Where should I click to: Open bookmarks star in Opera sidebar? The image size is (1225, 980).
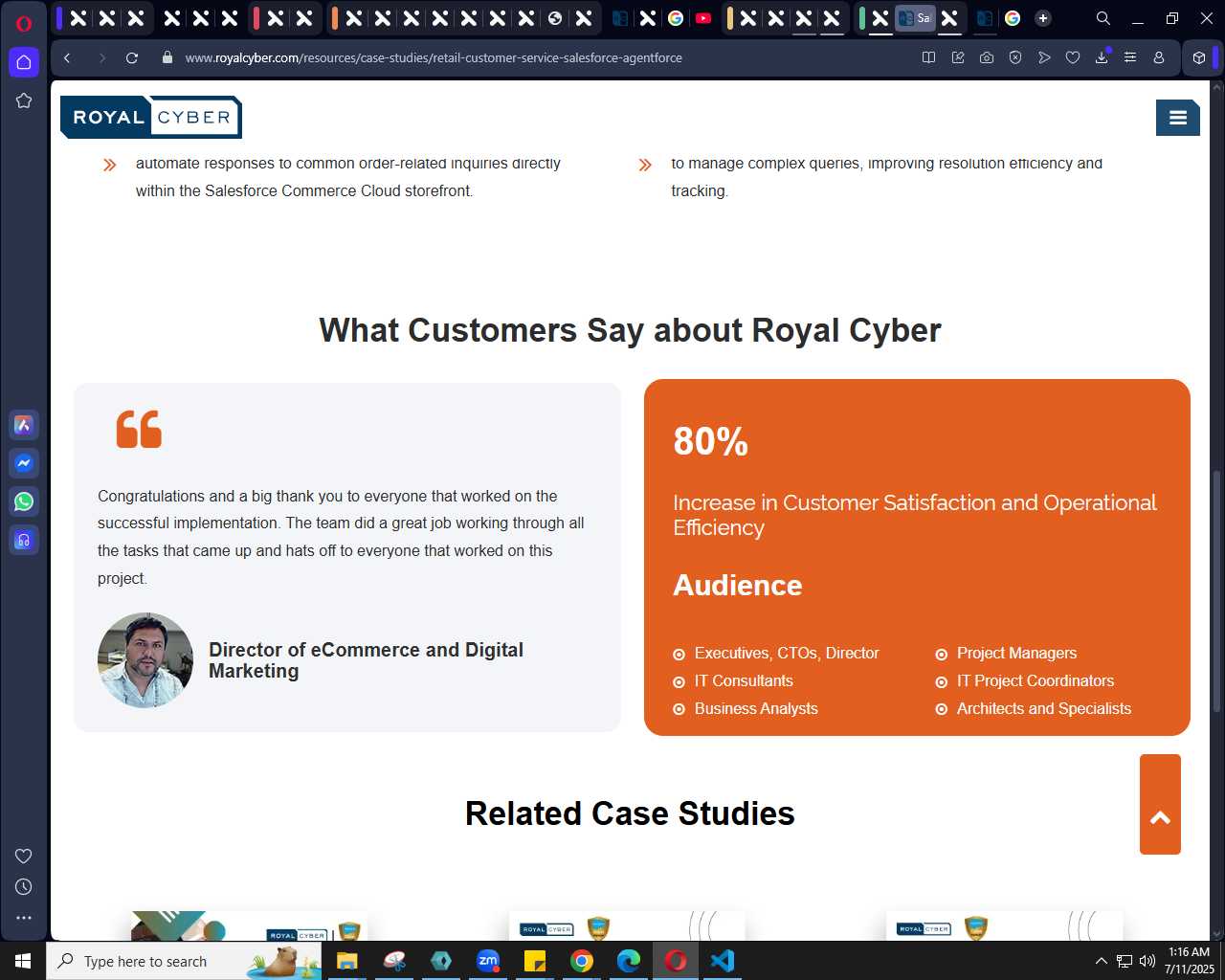click(24, 100)
